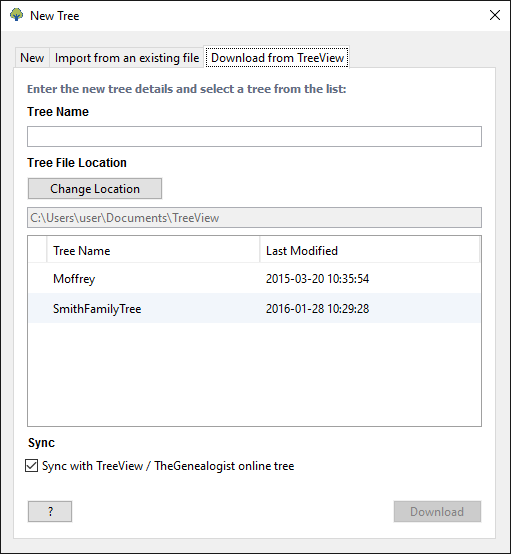The height and width of the screenshot is (554, 511).
Task: Sort by the Last Modified column header
Action: click(x=370, y=251)
